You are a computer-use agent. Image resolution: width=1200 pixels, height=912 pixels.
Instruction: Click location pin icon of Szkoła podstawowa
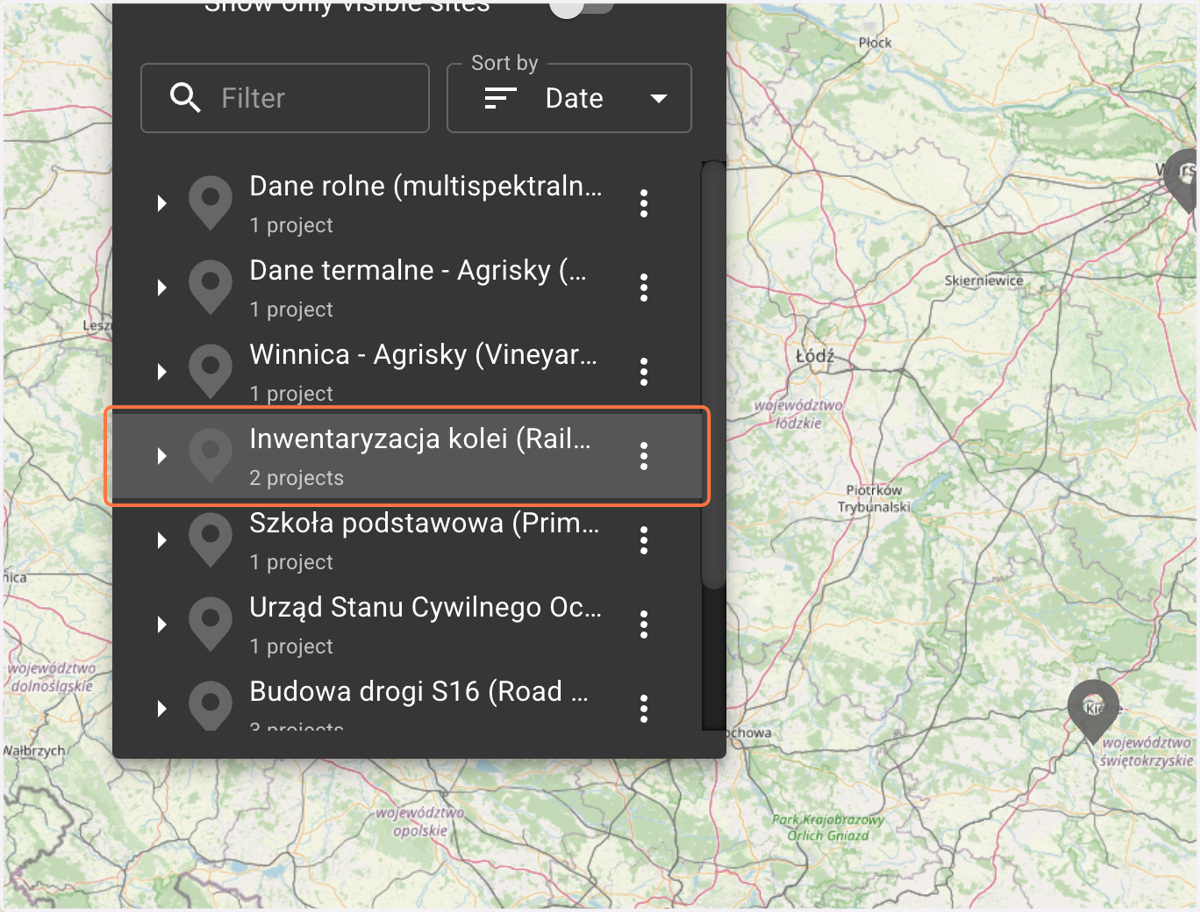pos(210,541)
